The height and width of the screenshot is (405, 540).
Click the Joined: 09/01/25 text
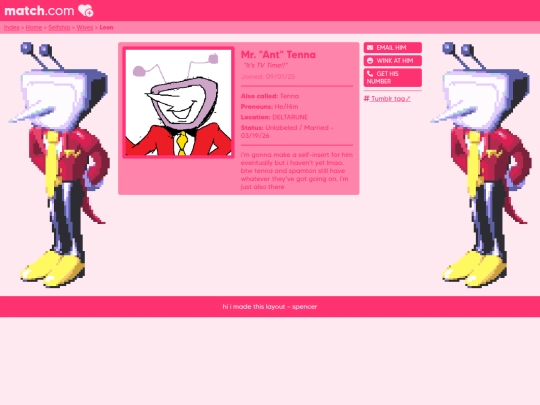click(268, 76)
